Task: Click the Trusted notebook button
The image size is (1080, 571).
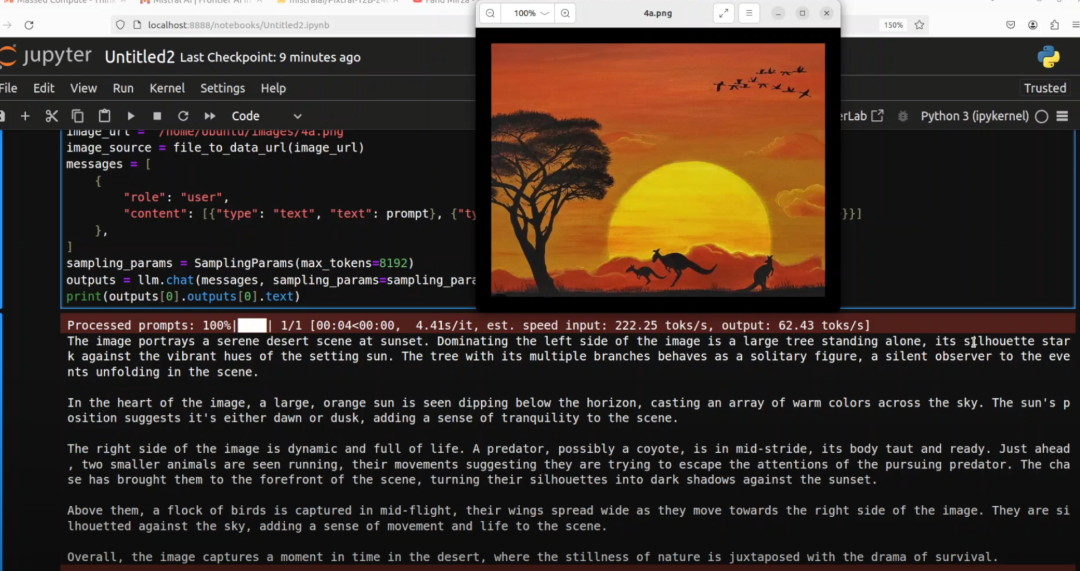Action: (1044, 88)
